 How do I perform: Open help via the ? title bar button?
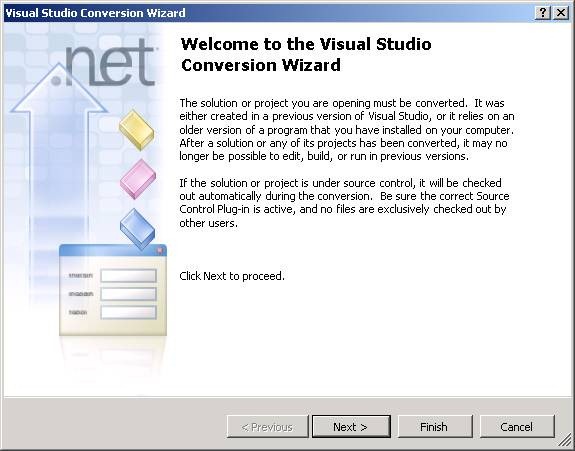543,13
